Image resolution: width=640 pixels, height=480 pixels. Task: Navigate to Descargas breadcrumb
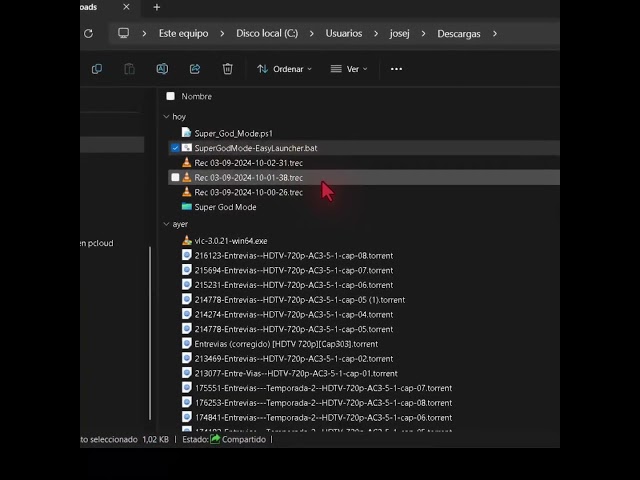tap(459, 33)
